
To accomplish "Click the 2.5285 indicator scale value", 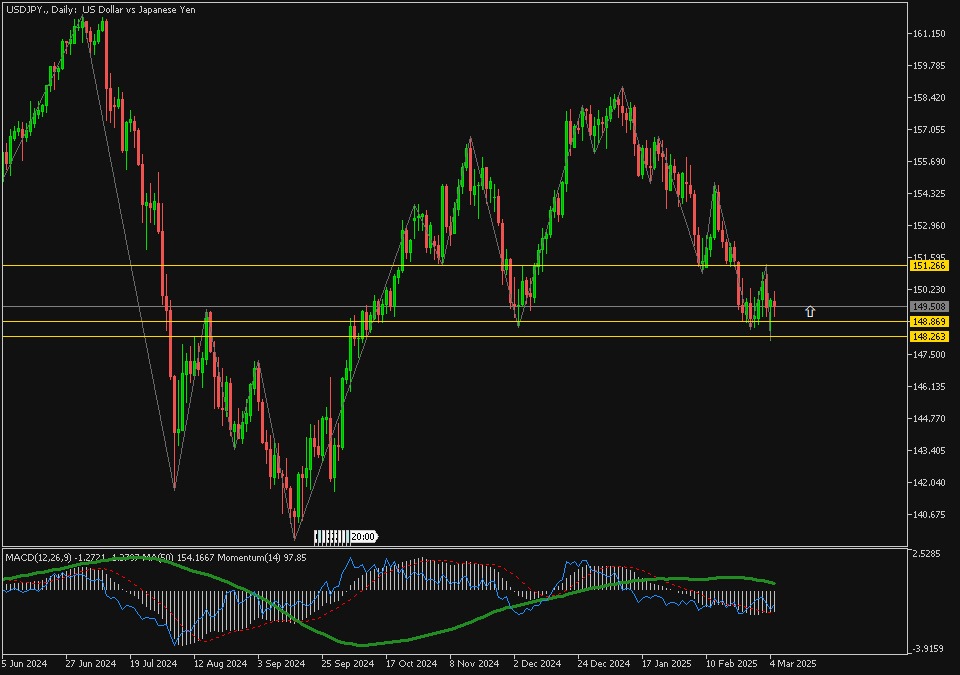I will click(x=927, y=554).
